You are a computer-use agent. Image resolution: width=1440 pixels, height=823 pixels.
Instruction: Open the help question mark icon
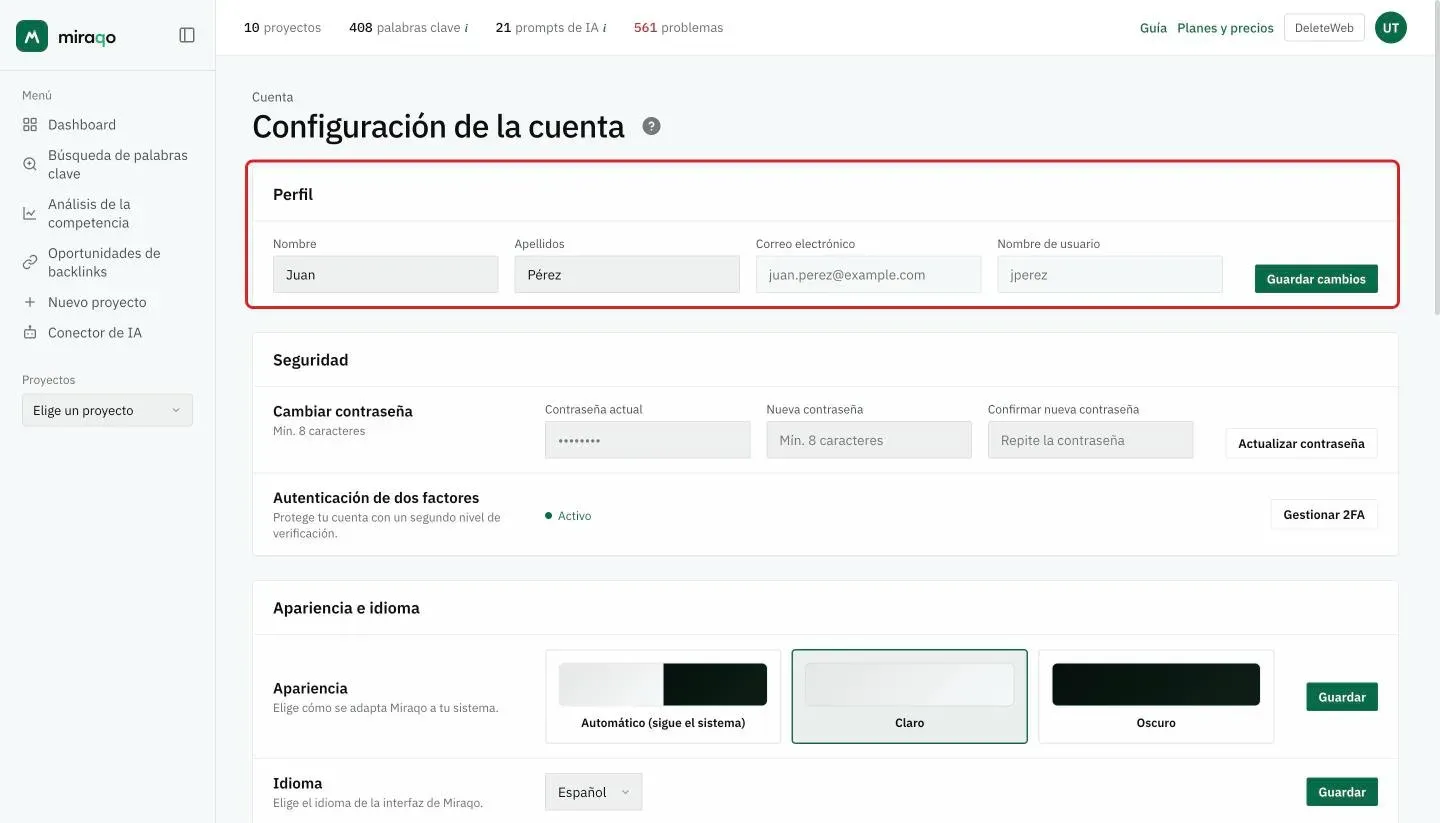[651, 126]
